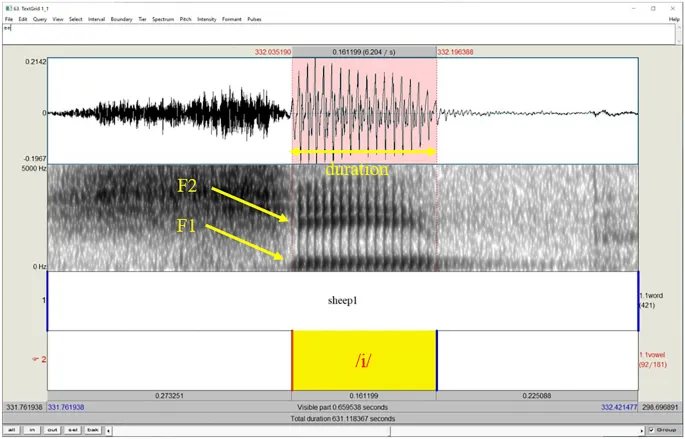Viewport: 685px width, 439px height.
Task: Play the visible part 0.659538 seconds bar
Action: point(342,408)
